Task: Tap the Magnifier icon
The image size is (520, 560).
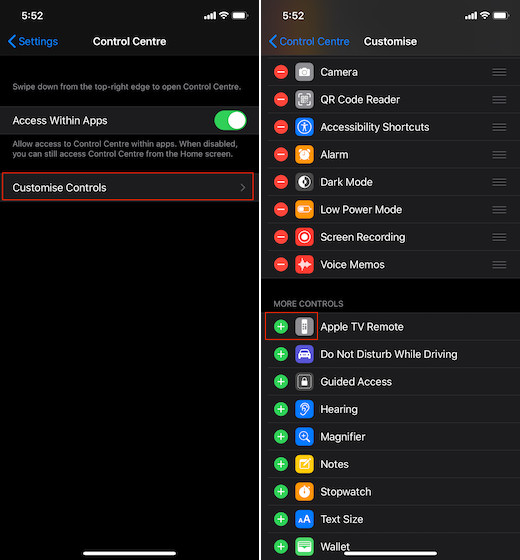Action: click(304, 436)
